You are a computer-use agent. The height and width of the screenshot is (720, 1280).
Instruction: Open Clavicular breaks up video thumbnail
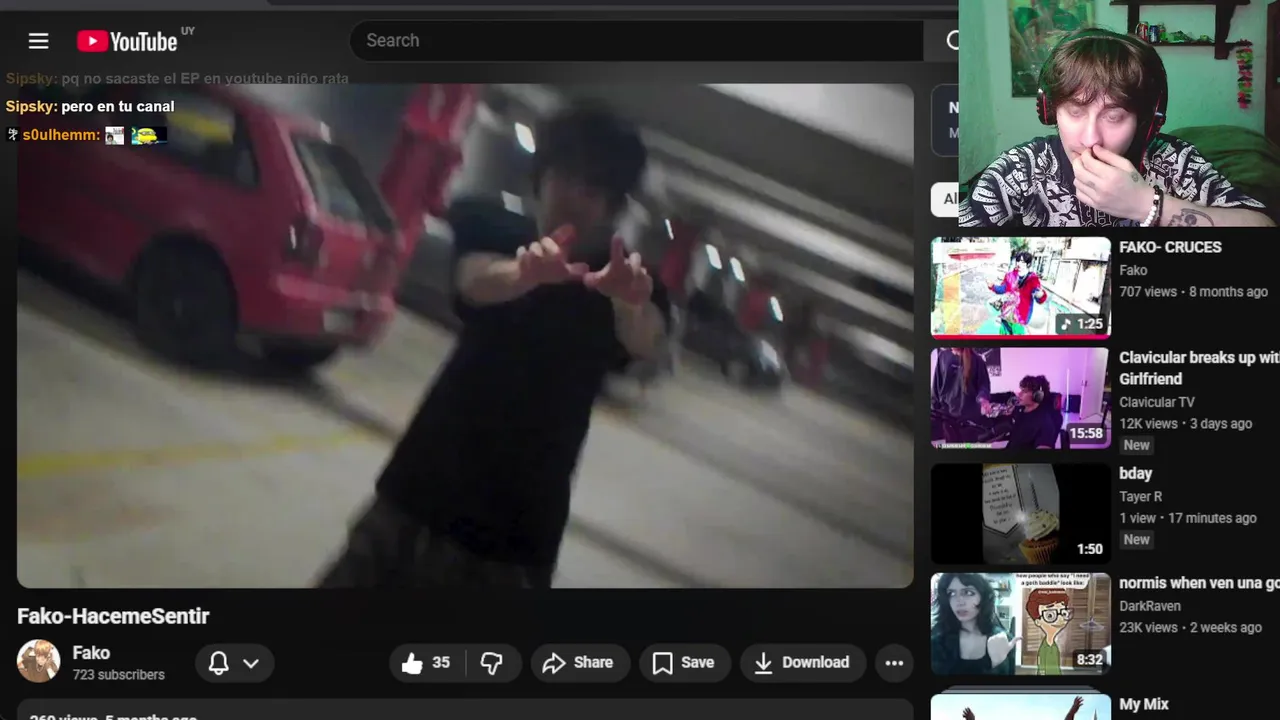point(1020,398)
